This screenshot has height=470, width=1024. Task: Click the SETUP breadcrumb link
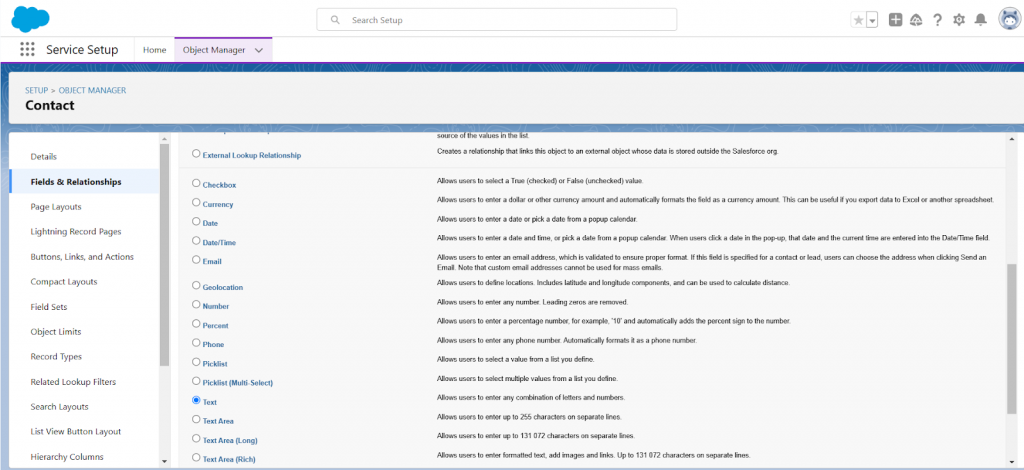click(x=36, y=90)
